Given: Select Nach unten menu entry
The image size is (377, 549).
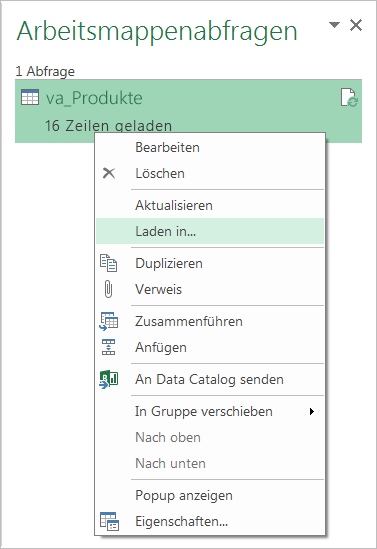Looking at the screenshot, I should click(210, 463).
